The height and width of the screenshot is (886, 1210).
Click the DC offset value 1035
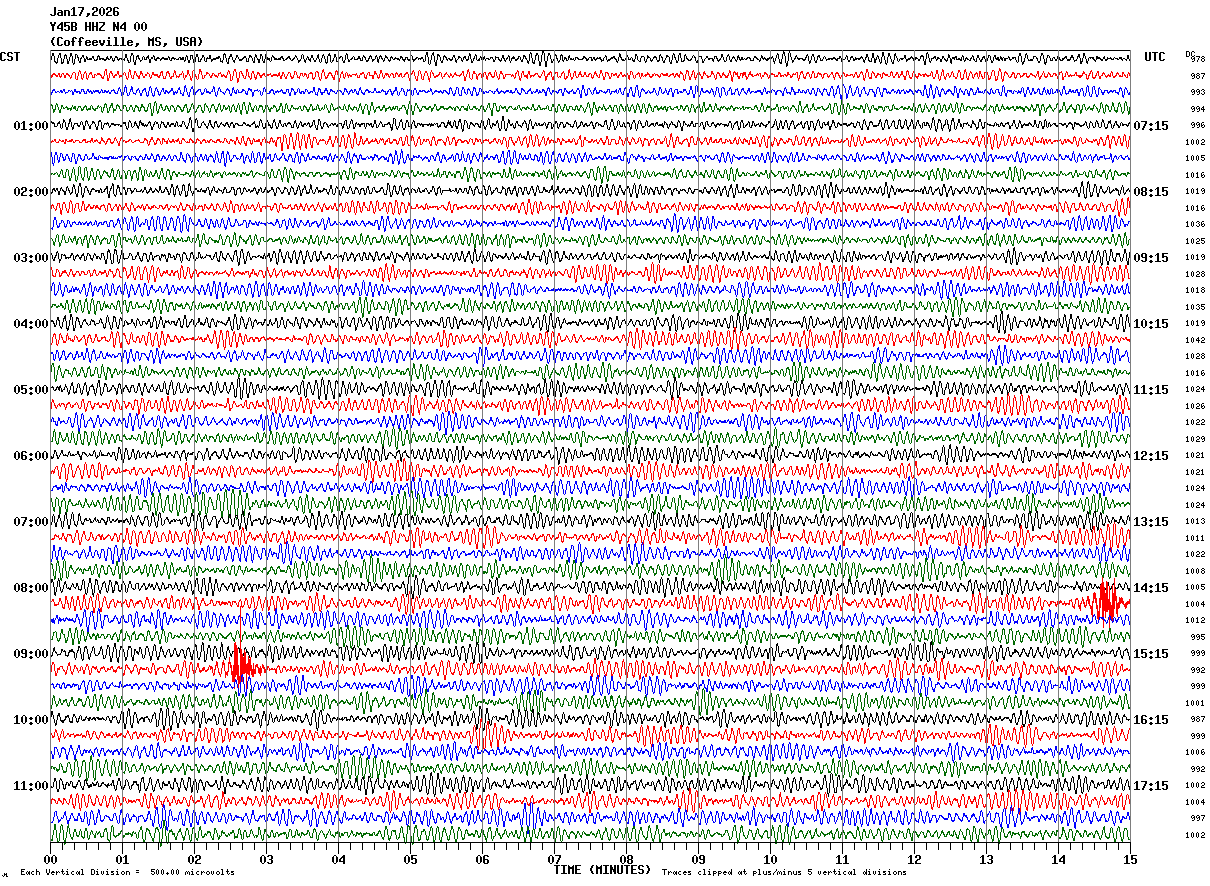click(x=1196, y=307)
